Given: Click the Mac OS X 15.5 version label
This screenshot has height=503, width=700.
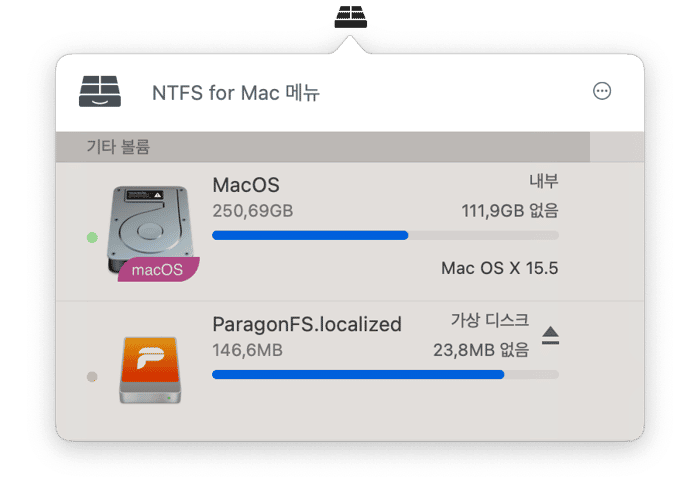Looking at the screenshot, I should point(500,268).
